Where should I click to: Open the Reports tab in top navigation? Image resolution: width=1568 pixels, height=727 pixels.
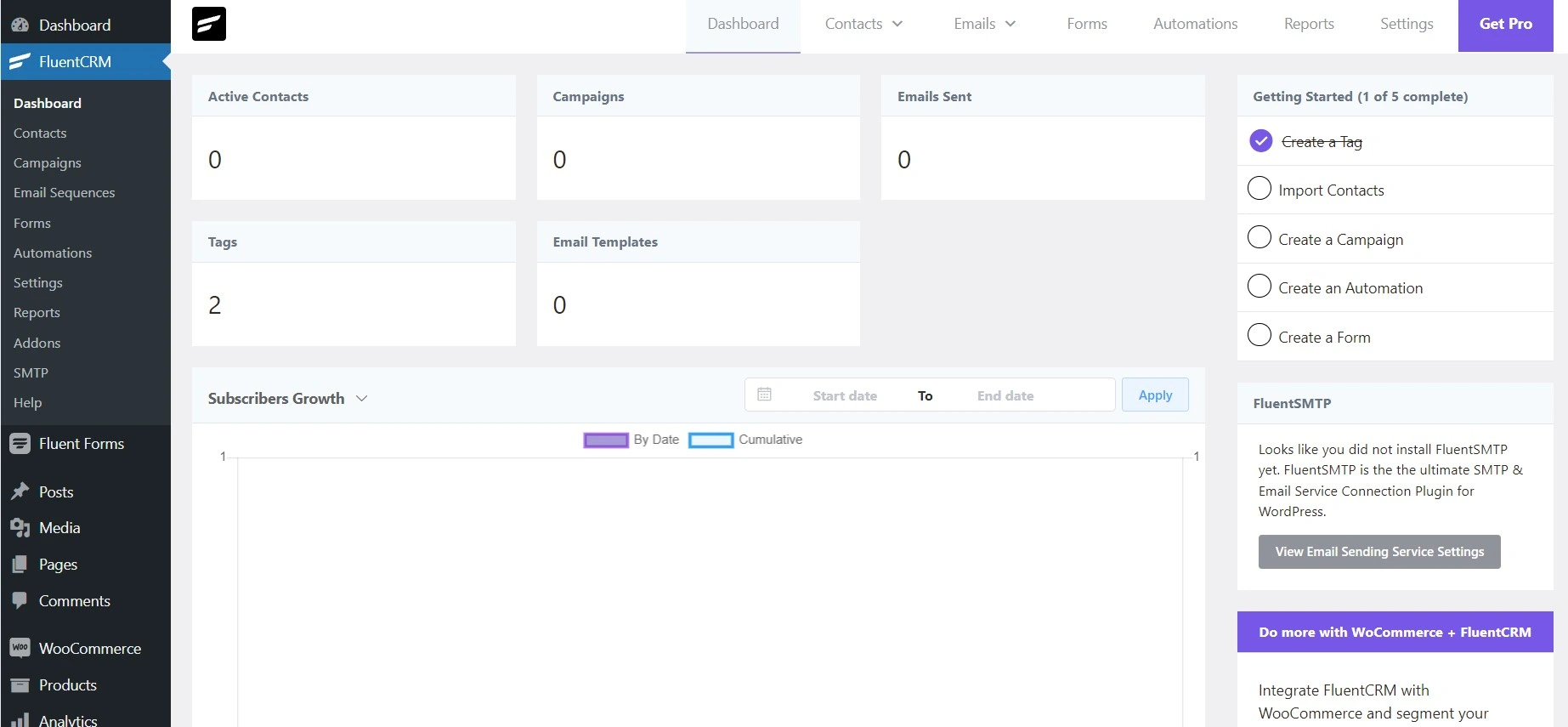coord(1309,24)
